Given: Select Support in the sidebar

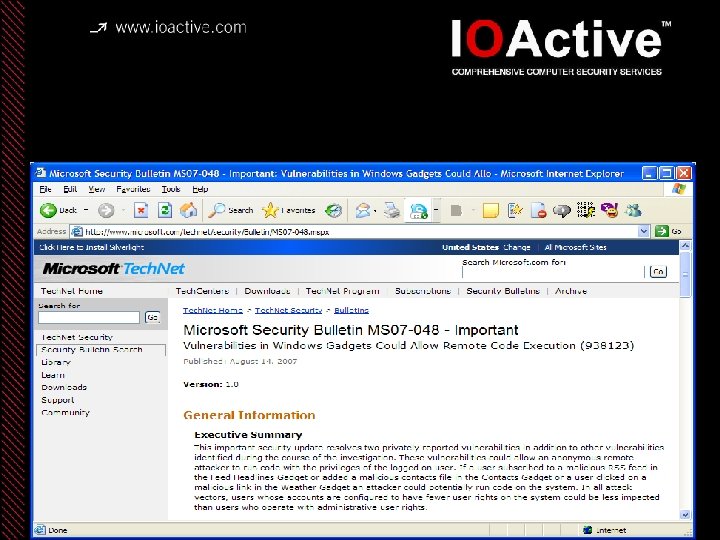Looking at the screenshot, I should tap(57, 400).
